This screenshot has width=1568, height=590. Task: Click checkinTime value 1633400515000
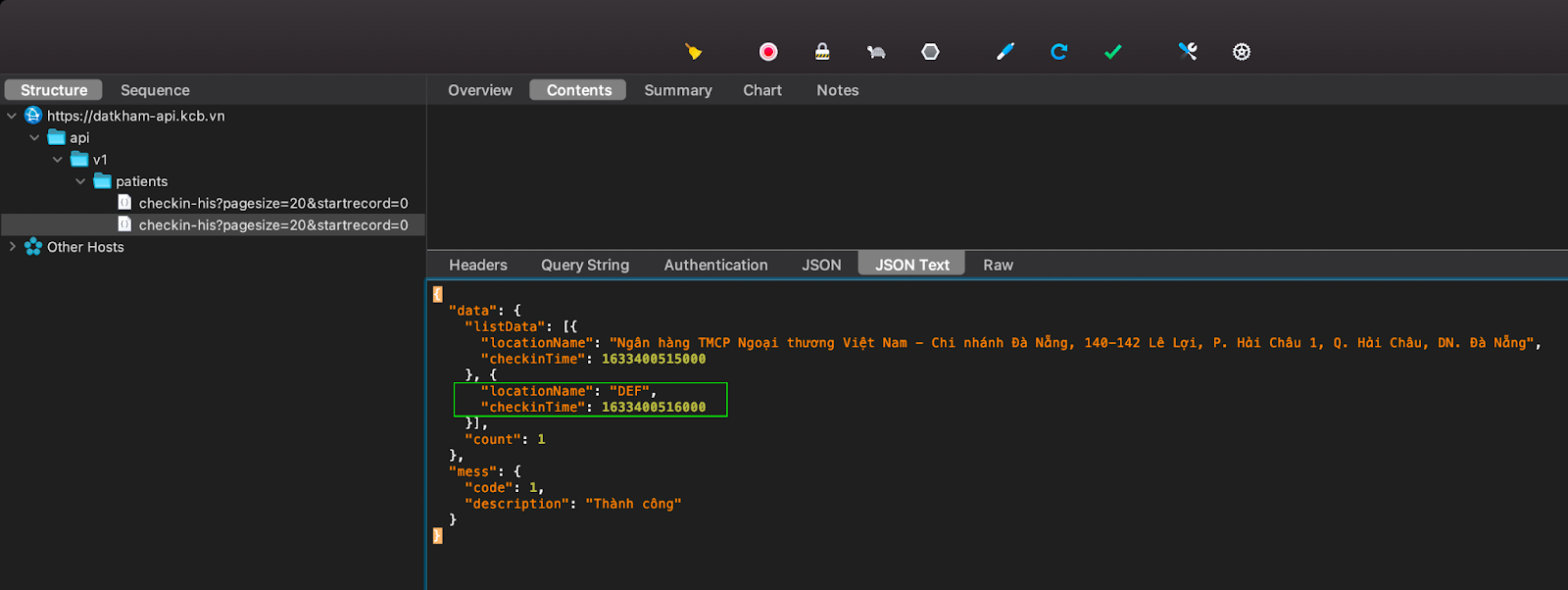pos(654,359)
